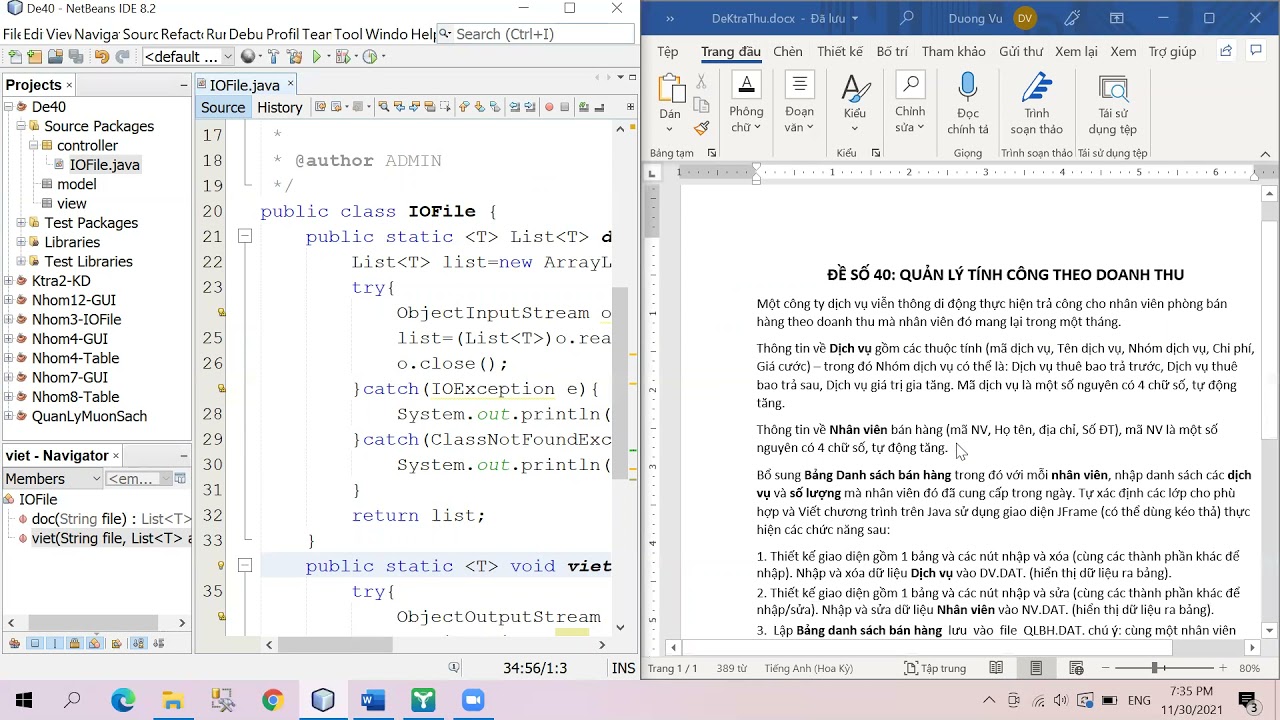
Task: Click Find Selection magnifier in editor toolbar
Action: coord(383,107)
